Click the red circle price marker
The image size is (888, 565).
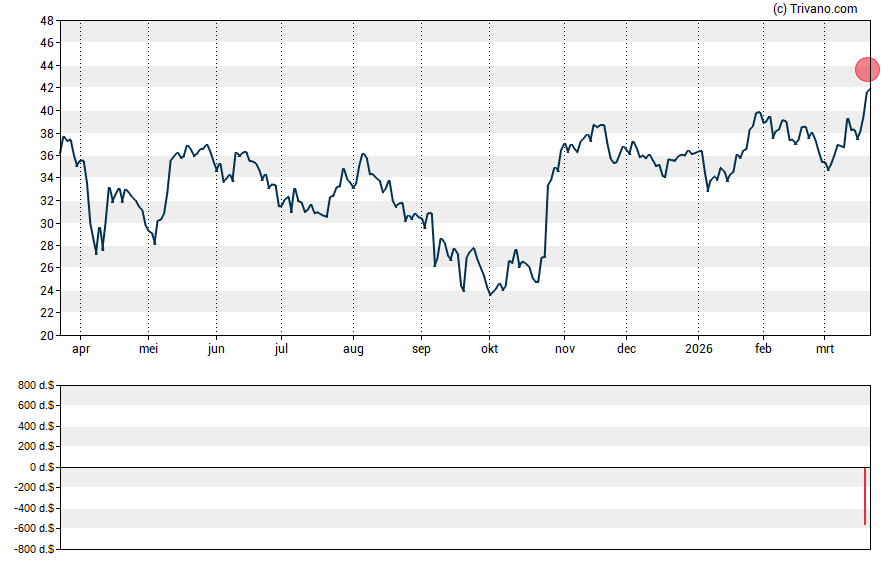click(x=867, y=69)
